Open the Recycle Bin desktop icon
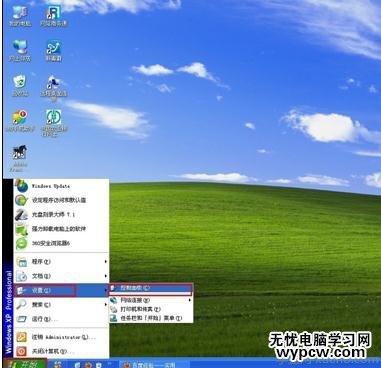The image size is (381, 368). tap(19, 85)
